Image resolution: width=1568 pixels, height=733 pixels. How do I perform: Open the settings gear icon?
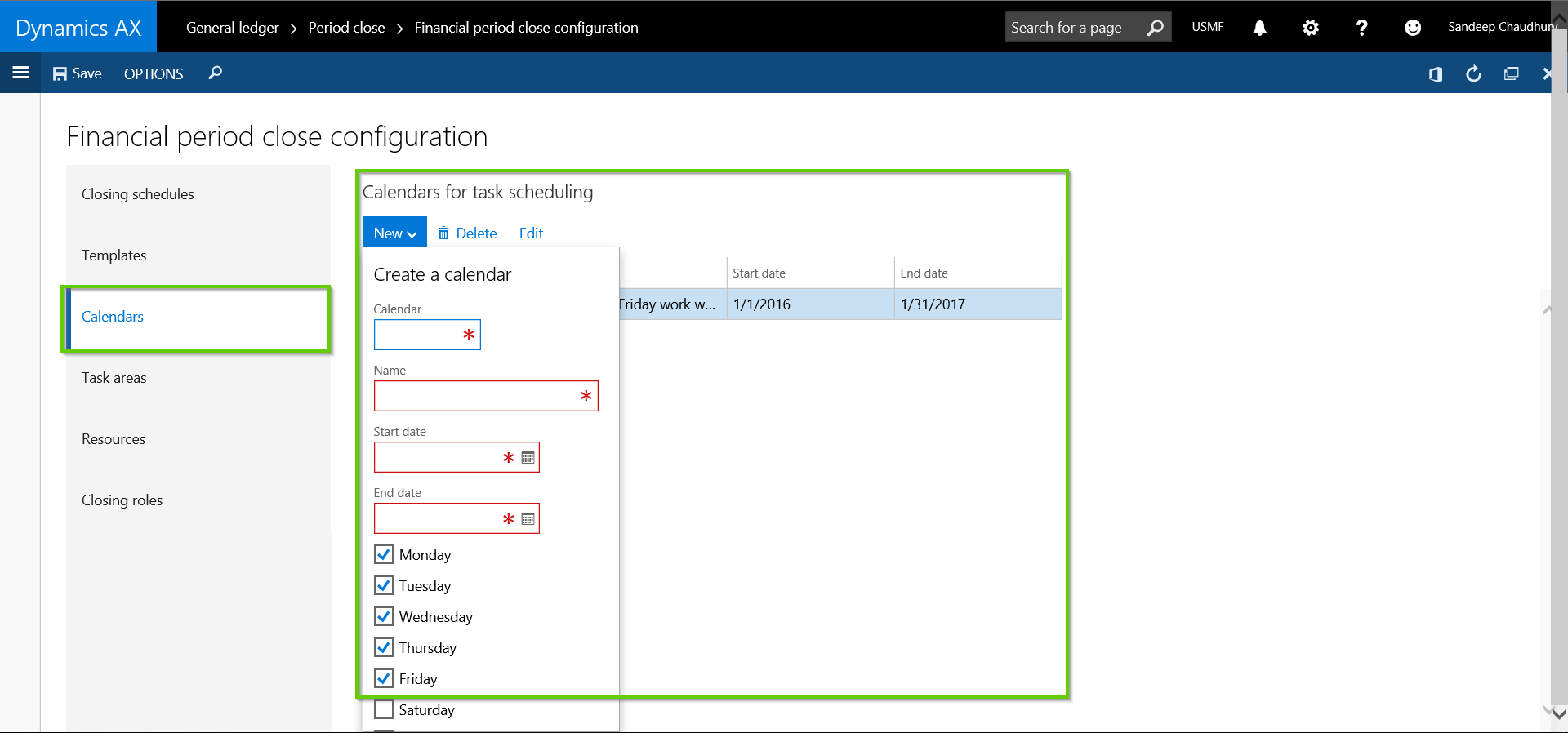tap(1310, 28)
